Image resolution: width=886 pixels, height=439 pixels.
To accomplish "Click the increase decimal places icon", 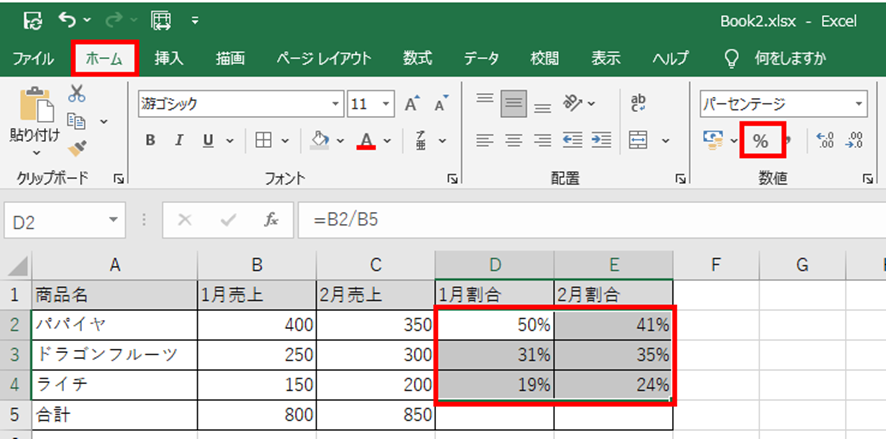I will [x=825, y=140].
